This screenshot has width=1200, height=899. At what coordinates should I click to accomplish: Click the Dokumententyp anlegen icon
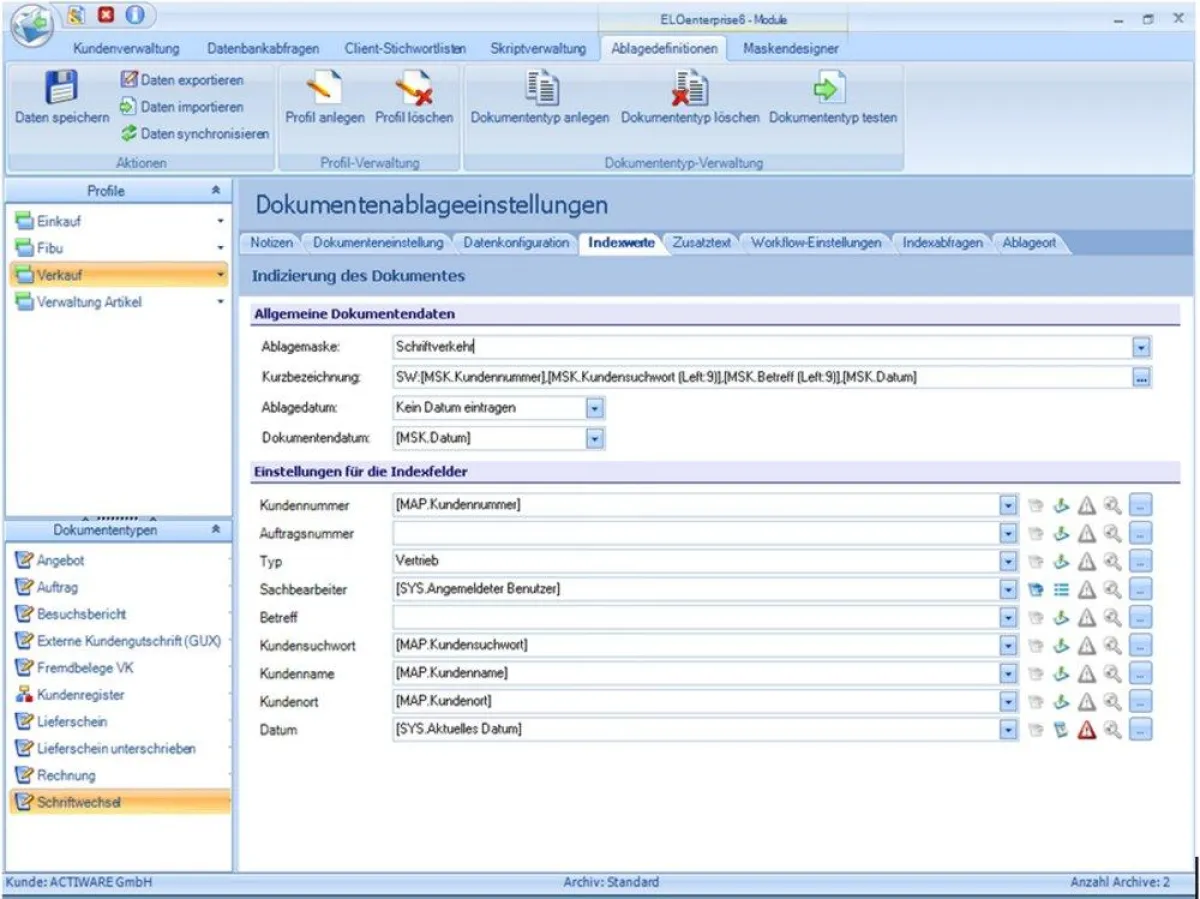tap(540, 88)
